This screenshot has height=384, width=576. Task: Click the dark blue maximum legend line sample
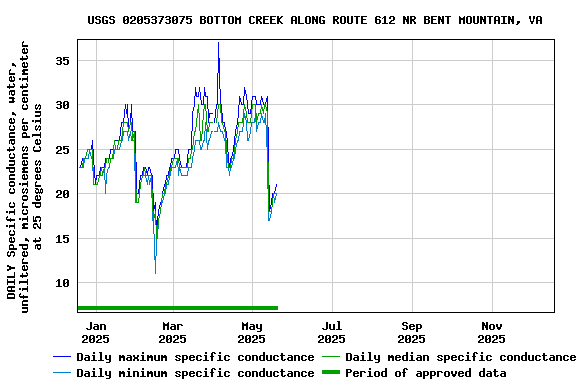(x=62, y=356)
